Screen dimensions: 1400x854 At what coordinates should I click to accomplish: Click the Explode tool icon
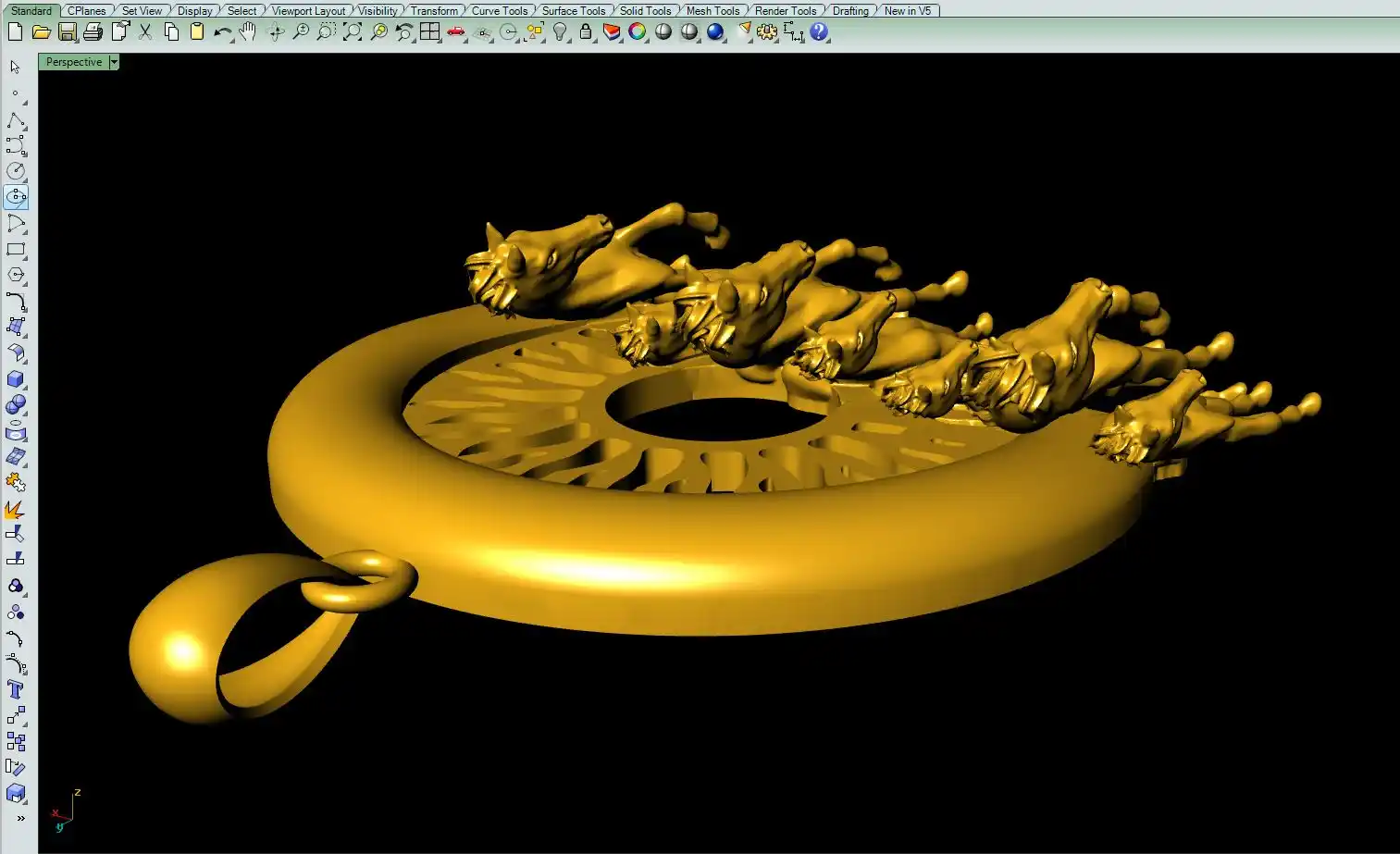[16, 510]
